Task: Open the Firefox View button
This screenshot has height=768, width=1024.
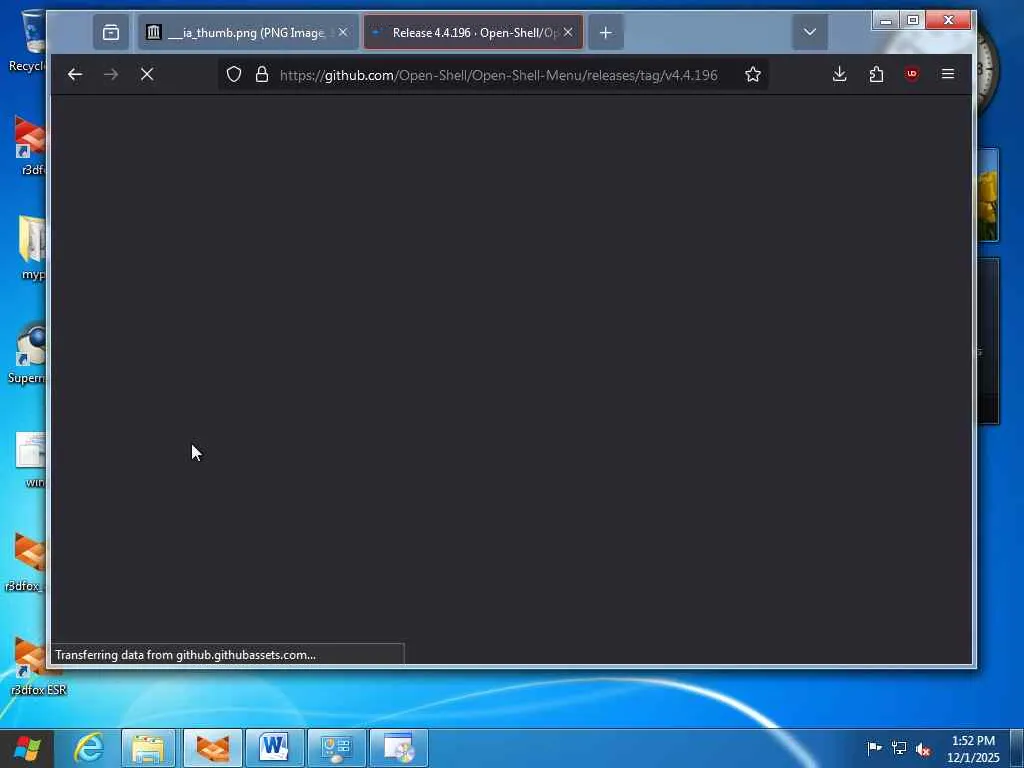Action: (x=111, y=33)
